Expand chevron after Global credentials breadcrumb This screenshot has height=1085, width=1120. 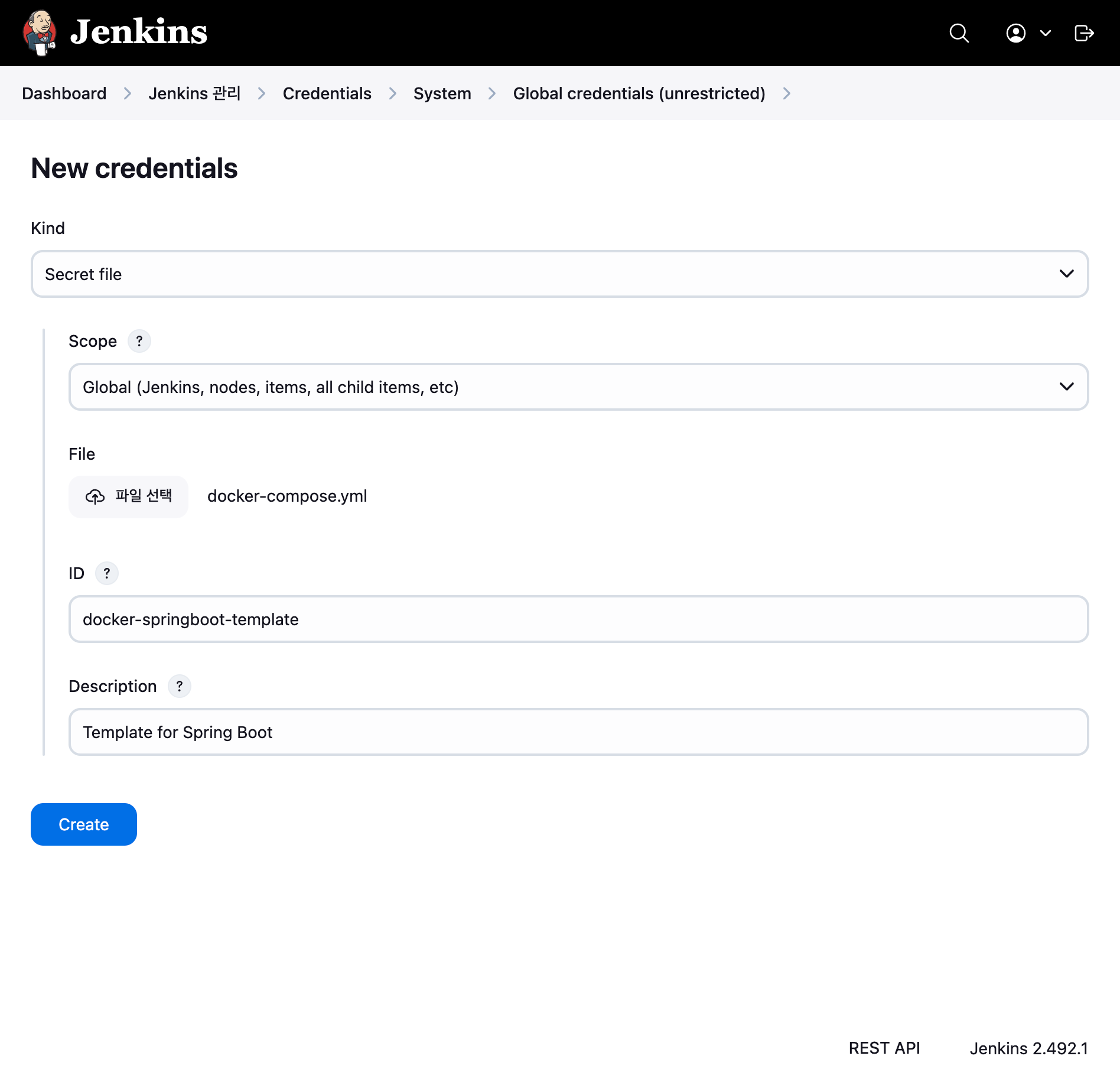tap(787, 93)
